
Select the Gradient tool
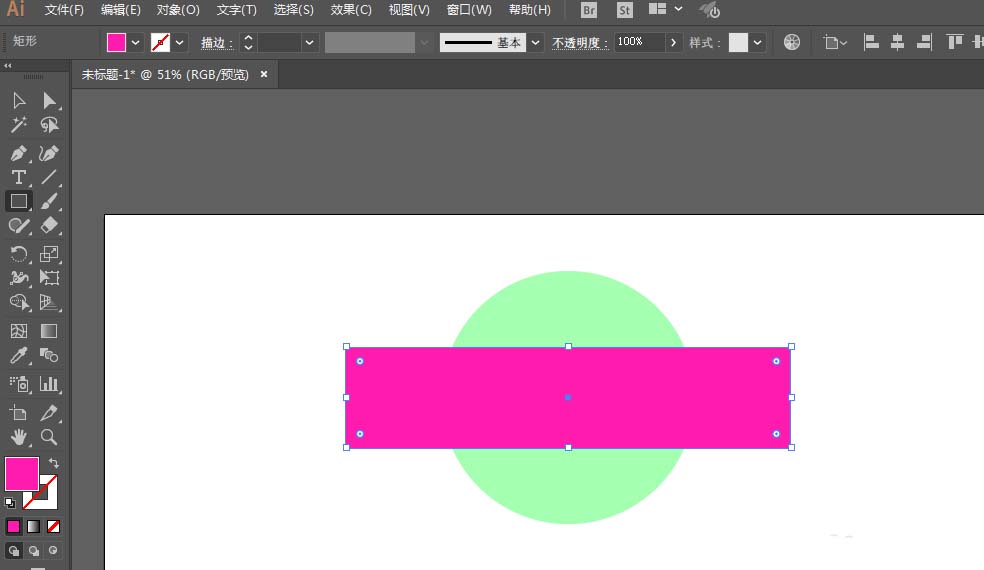point(49,331)
